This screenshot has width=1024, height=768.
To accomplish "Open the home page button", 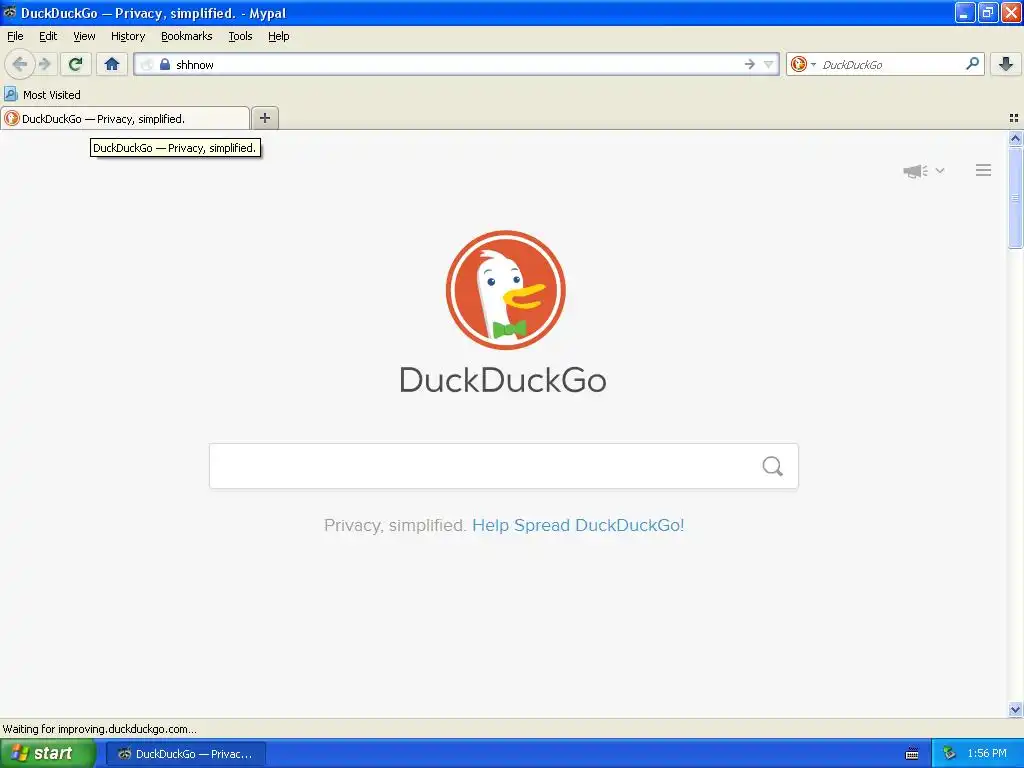I will pos(112,64).
